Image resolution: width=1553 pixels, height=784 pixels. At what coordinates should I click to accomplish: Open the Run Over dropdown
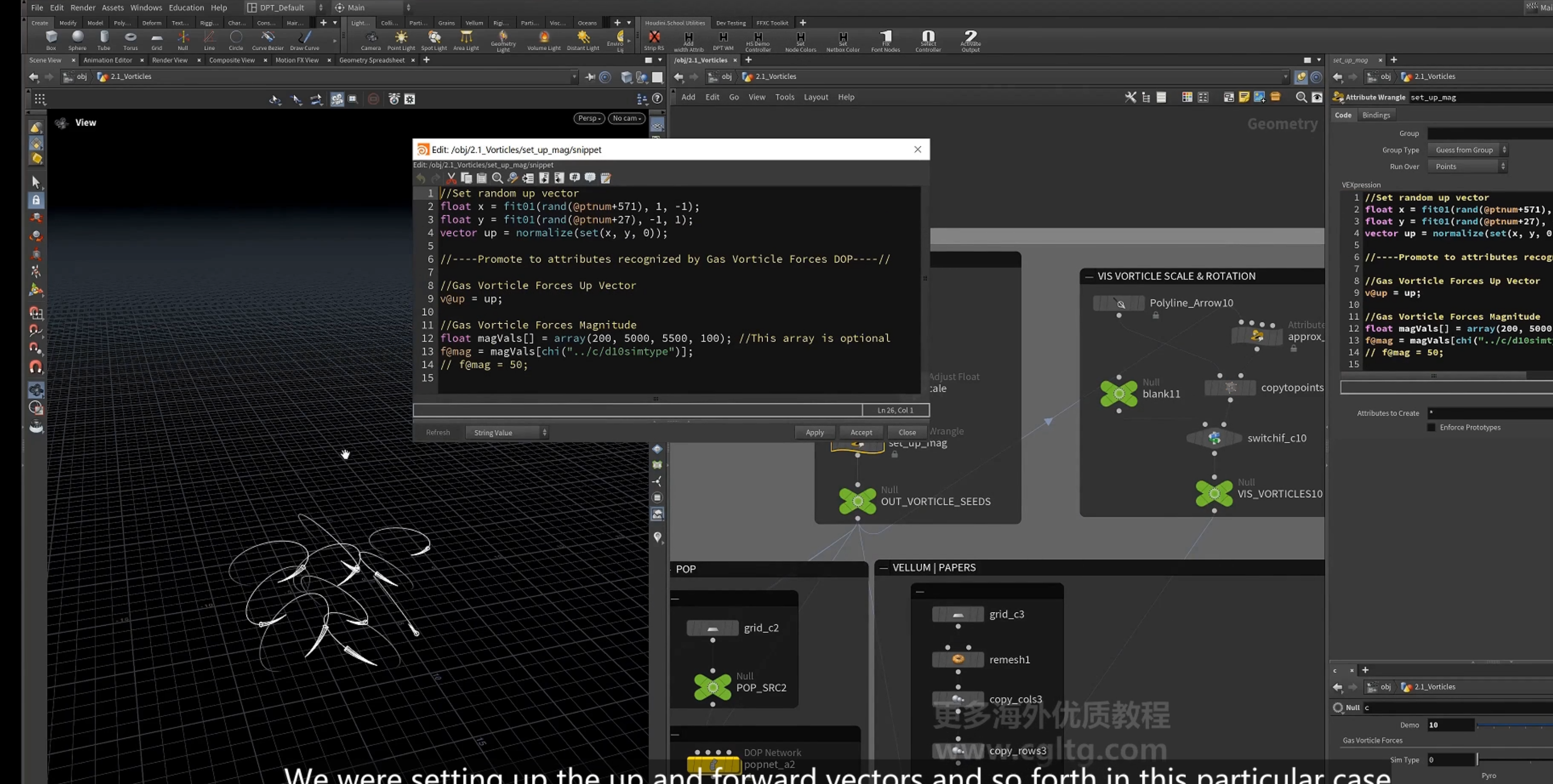[x=1467, y=166]
